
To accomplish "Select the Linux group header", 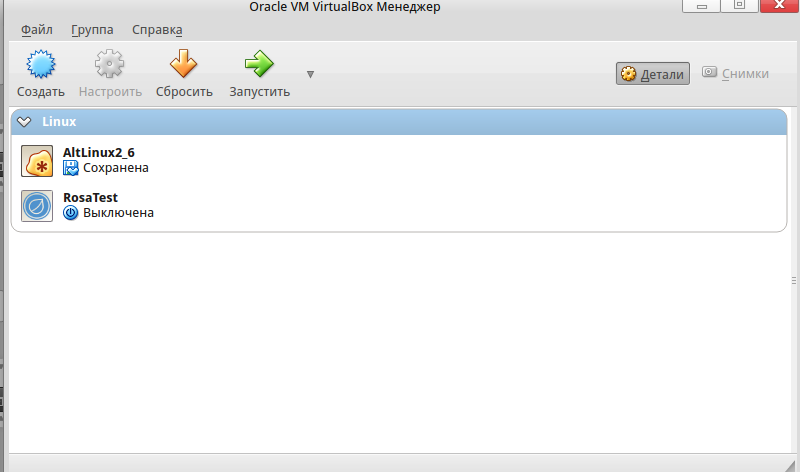I will click(x=399, y=122).
